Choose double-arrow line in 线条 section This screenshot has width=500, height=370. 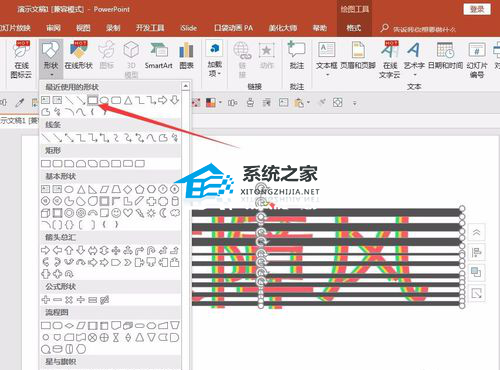coord(69,137)
